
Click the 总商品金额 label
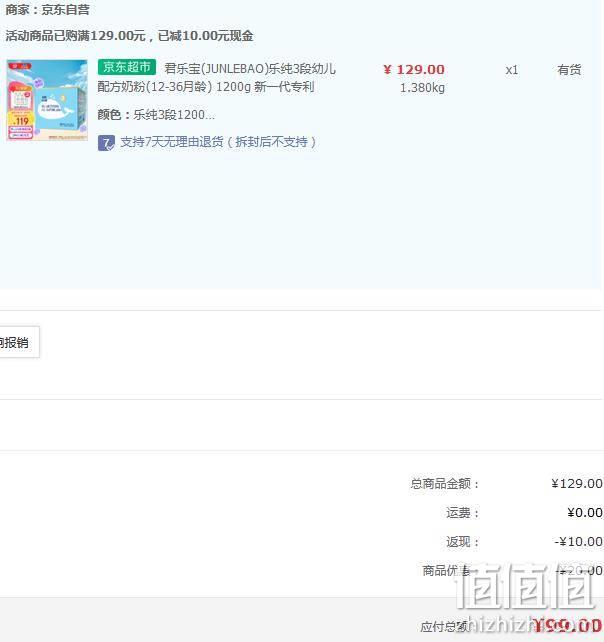click(x=445, y=484)
